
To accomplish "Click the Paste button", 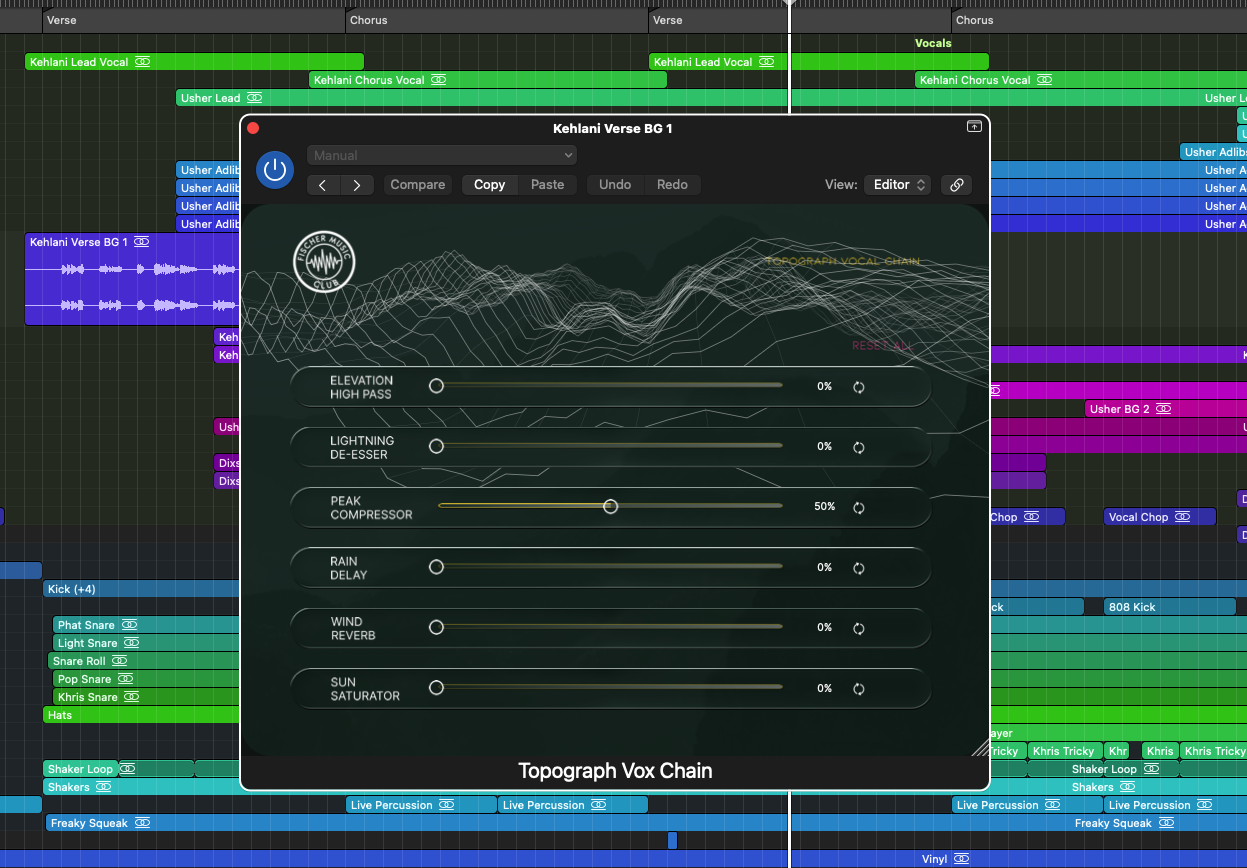I will tap(548, 185).
